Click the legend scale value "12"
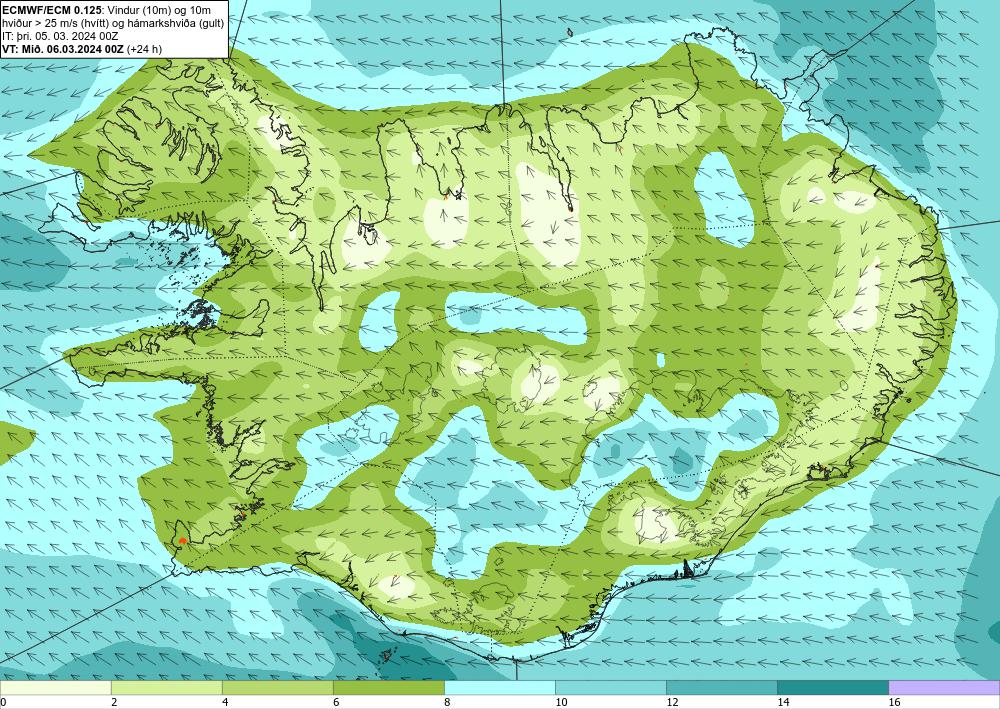 (x=672, y=702)
